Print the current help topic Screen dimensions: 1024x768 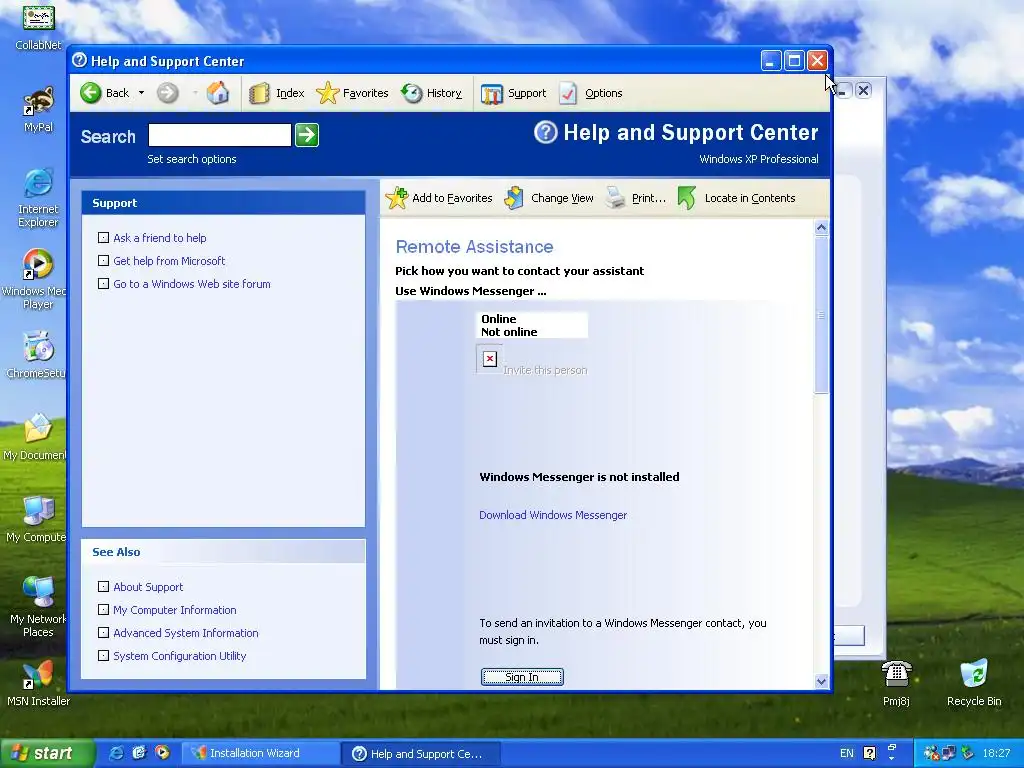pyautogui.click(x=635, y=198)
